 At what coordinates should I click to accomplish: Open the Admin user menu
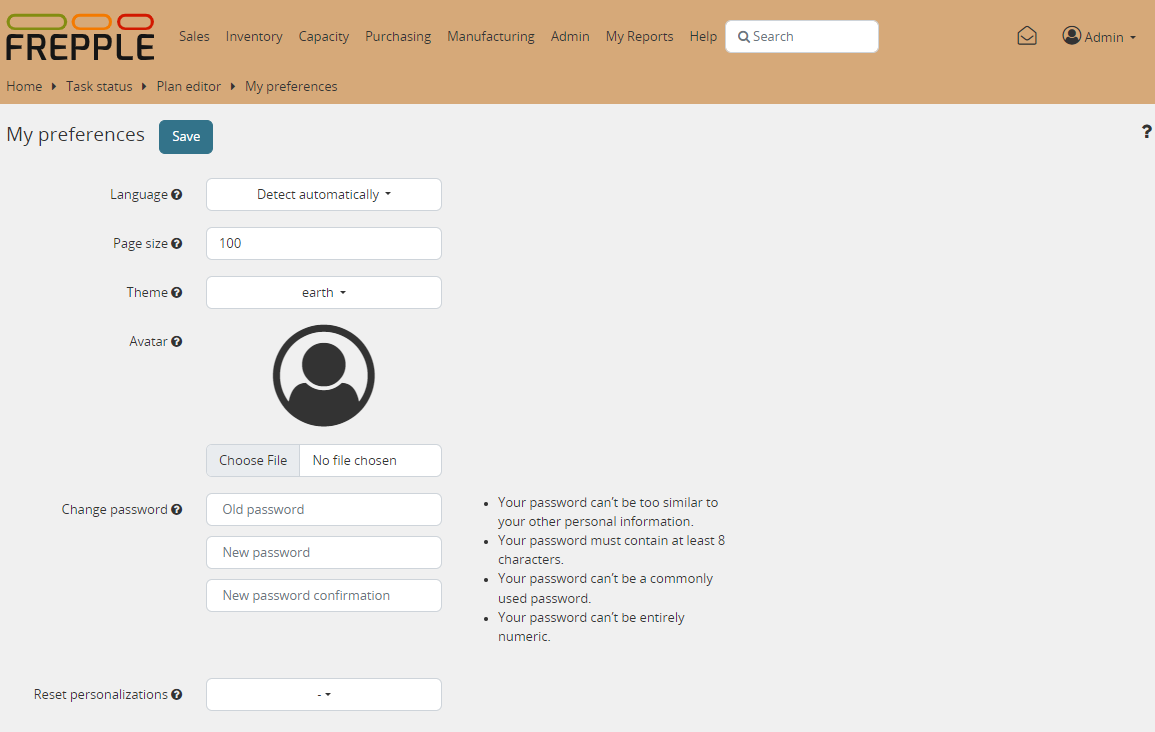(1099, 37)
